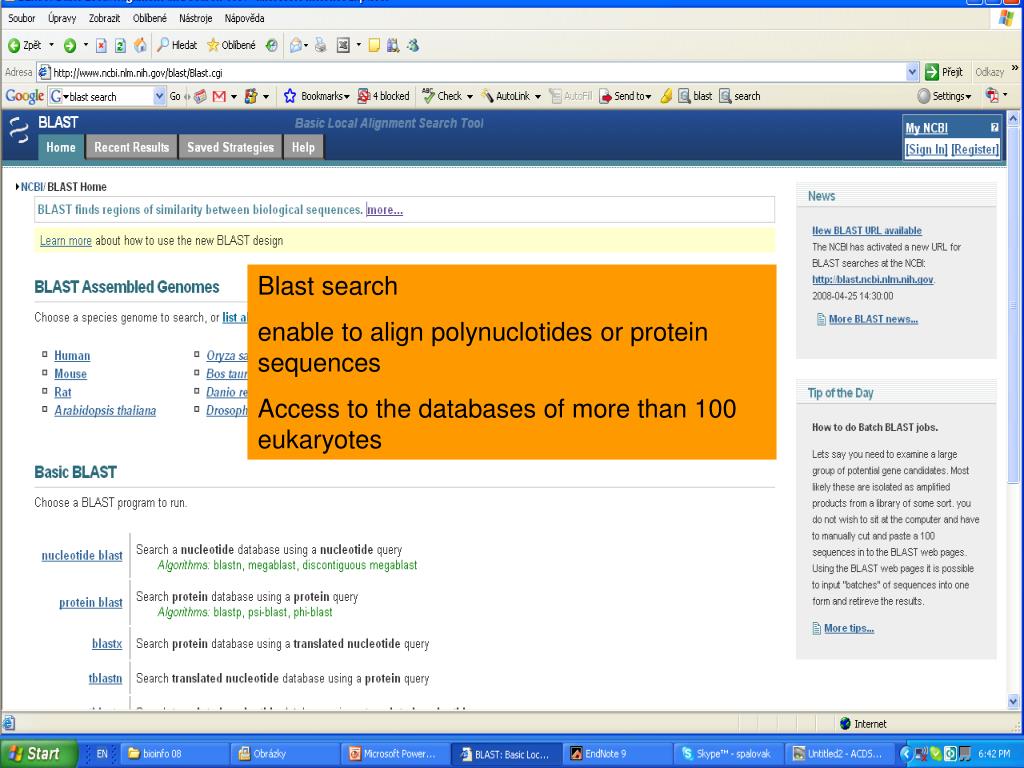The image size is (1024, 768).
Task: Go back with the Zpět button
Action: (x=25, y=45)
